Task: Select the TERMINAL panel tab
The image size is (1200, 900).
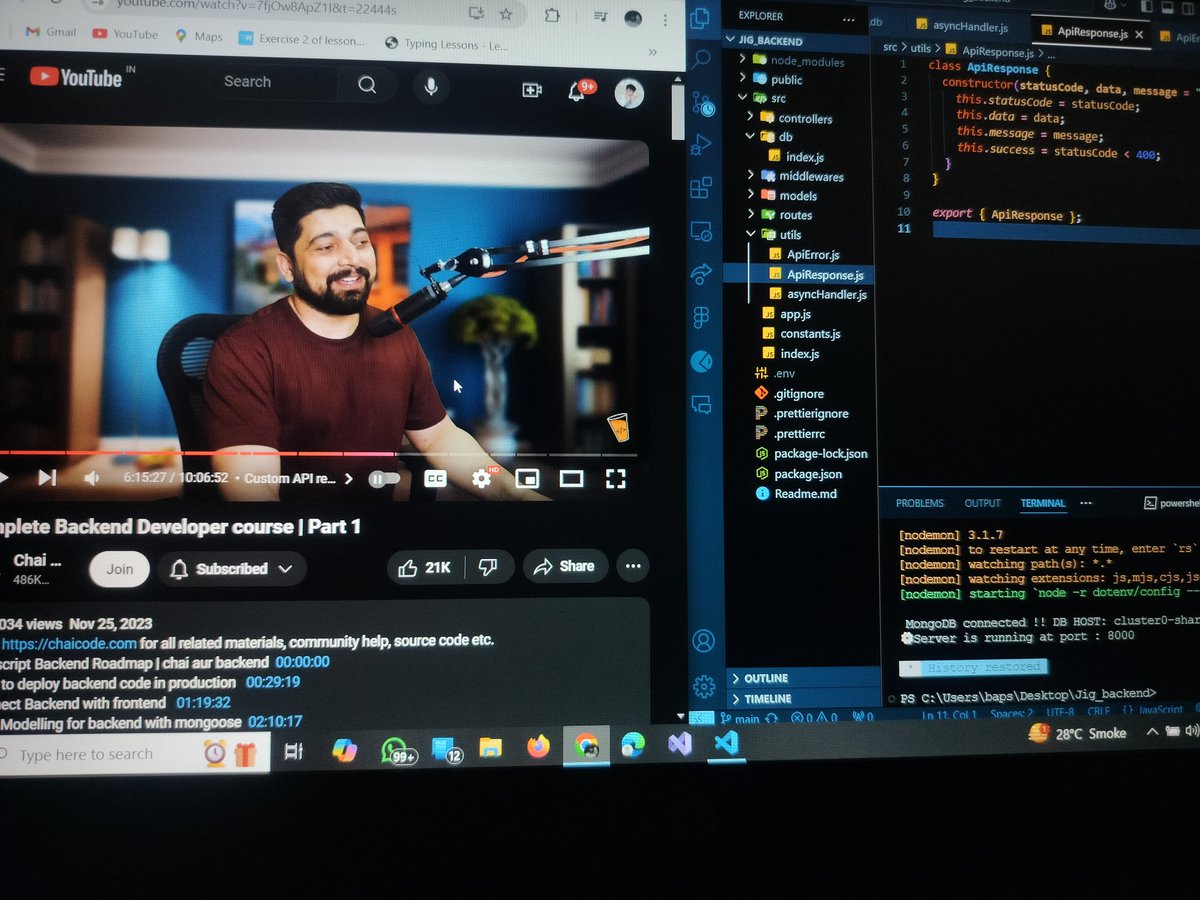Action: tap(1043, 503)
